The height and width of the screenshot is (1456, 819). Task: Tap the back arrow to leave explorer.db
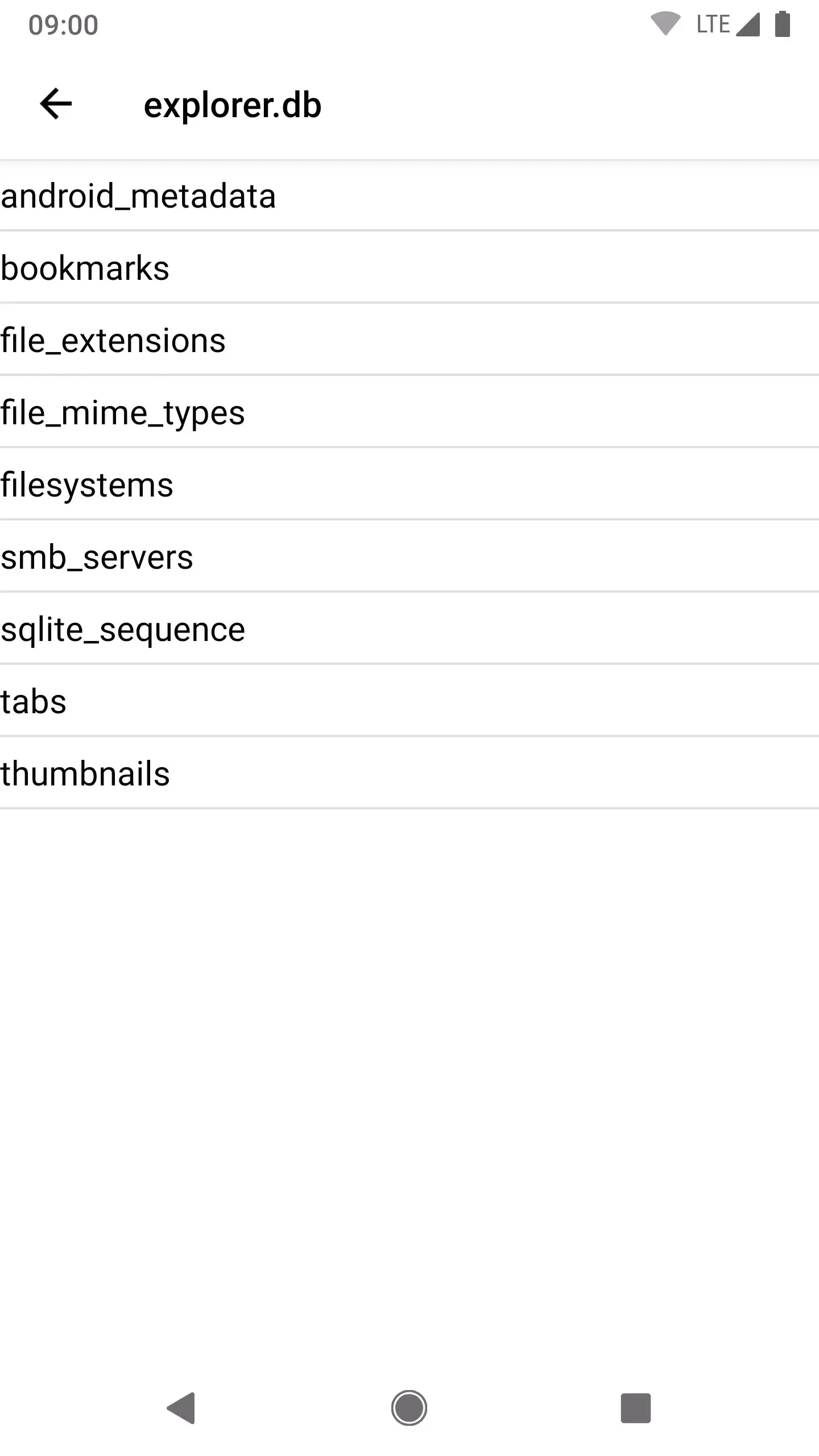[x=55, y=104]
